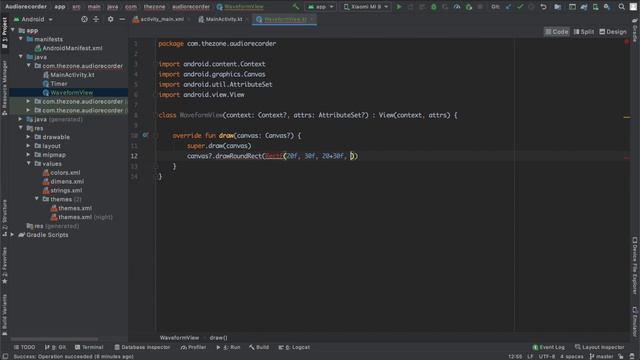The height and width of the screenshot is (360, 640).
Task: Click the override gutter icon on line 10
Action: coord(145,135)
